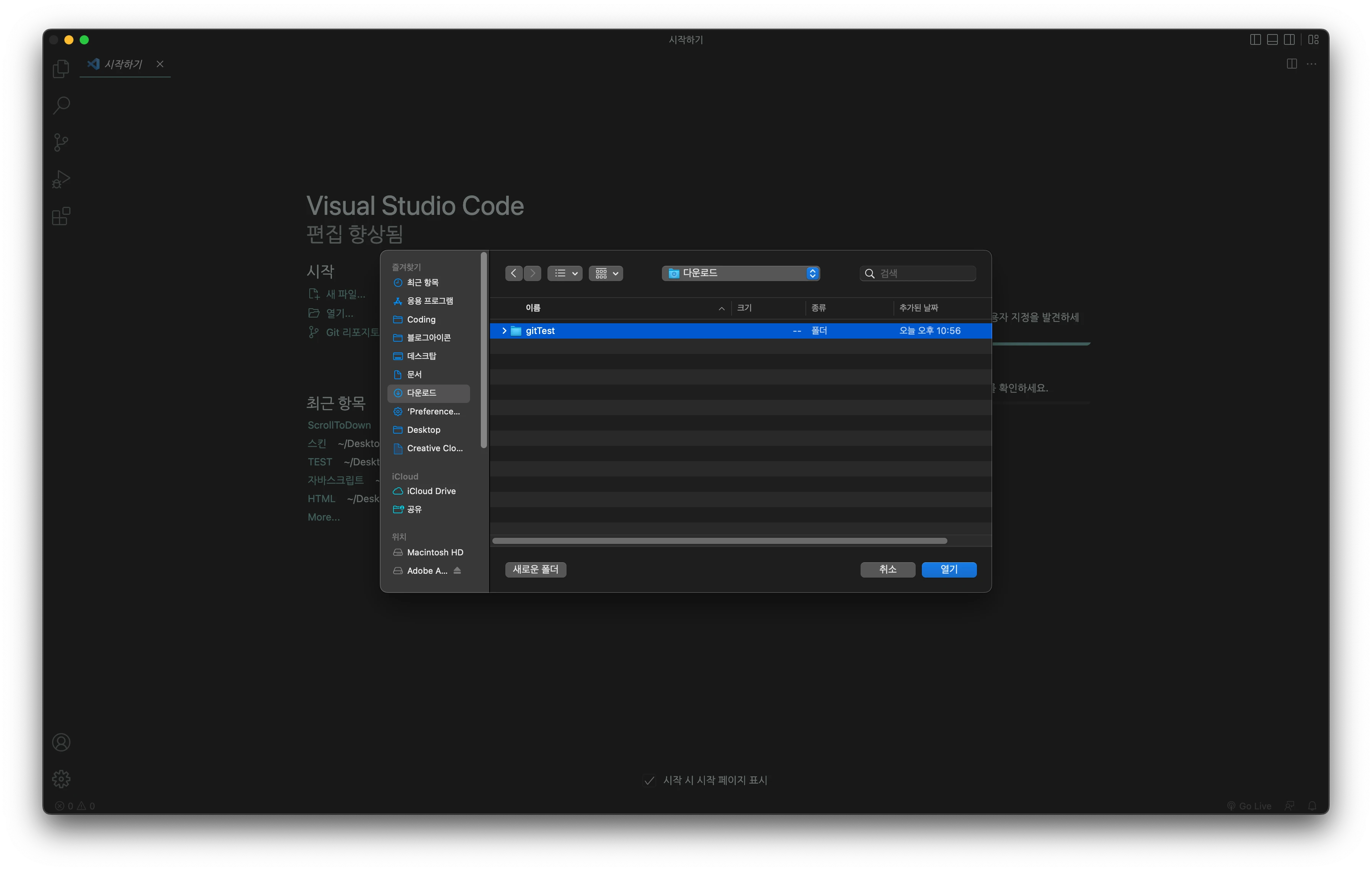Toggle show welcome page on startup checkbox

pos(649,780)
